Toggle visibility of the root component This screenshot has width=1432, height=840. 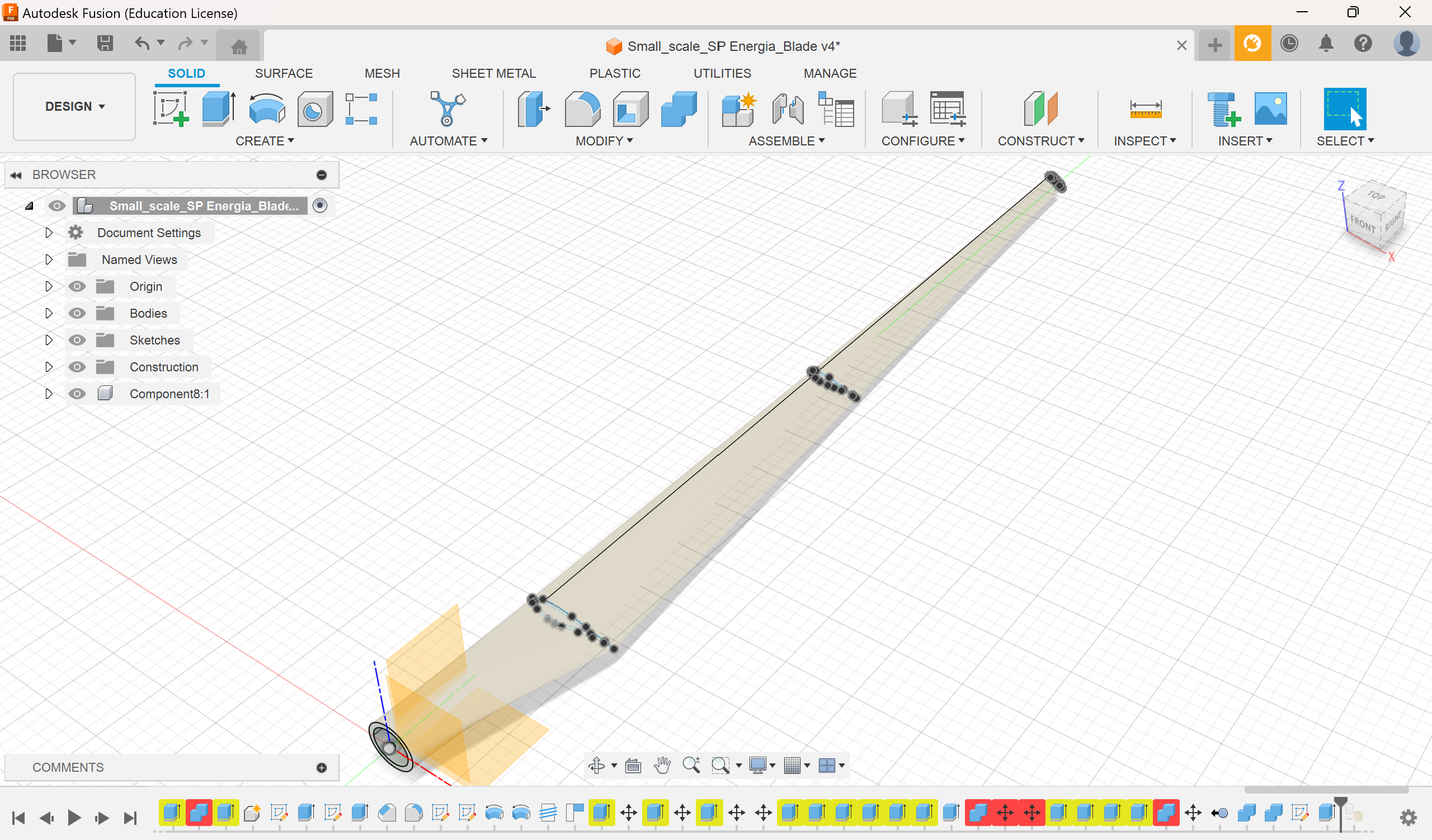56,206
